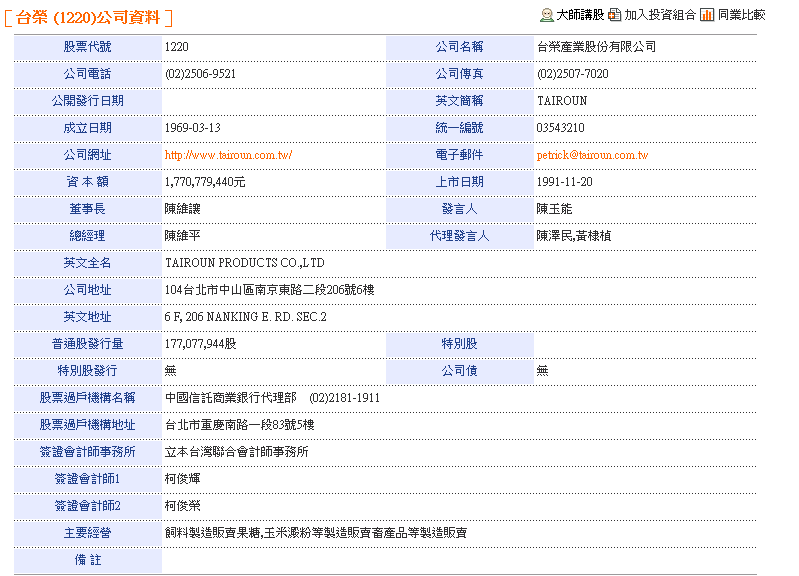This screenshot has height=576, width=799.
Task: Select chairman name 陳維讓
Action: pyautogui.click(x=182, y=209)
